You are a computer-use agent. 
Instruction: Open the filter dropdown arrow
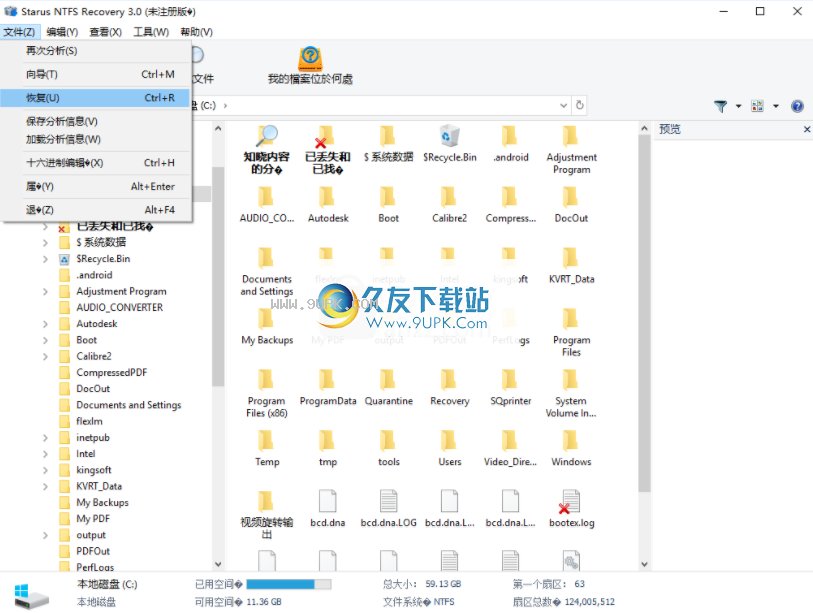coord(738,106)
